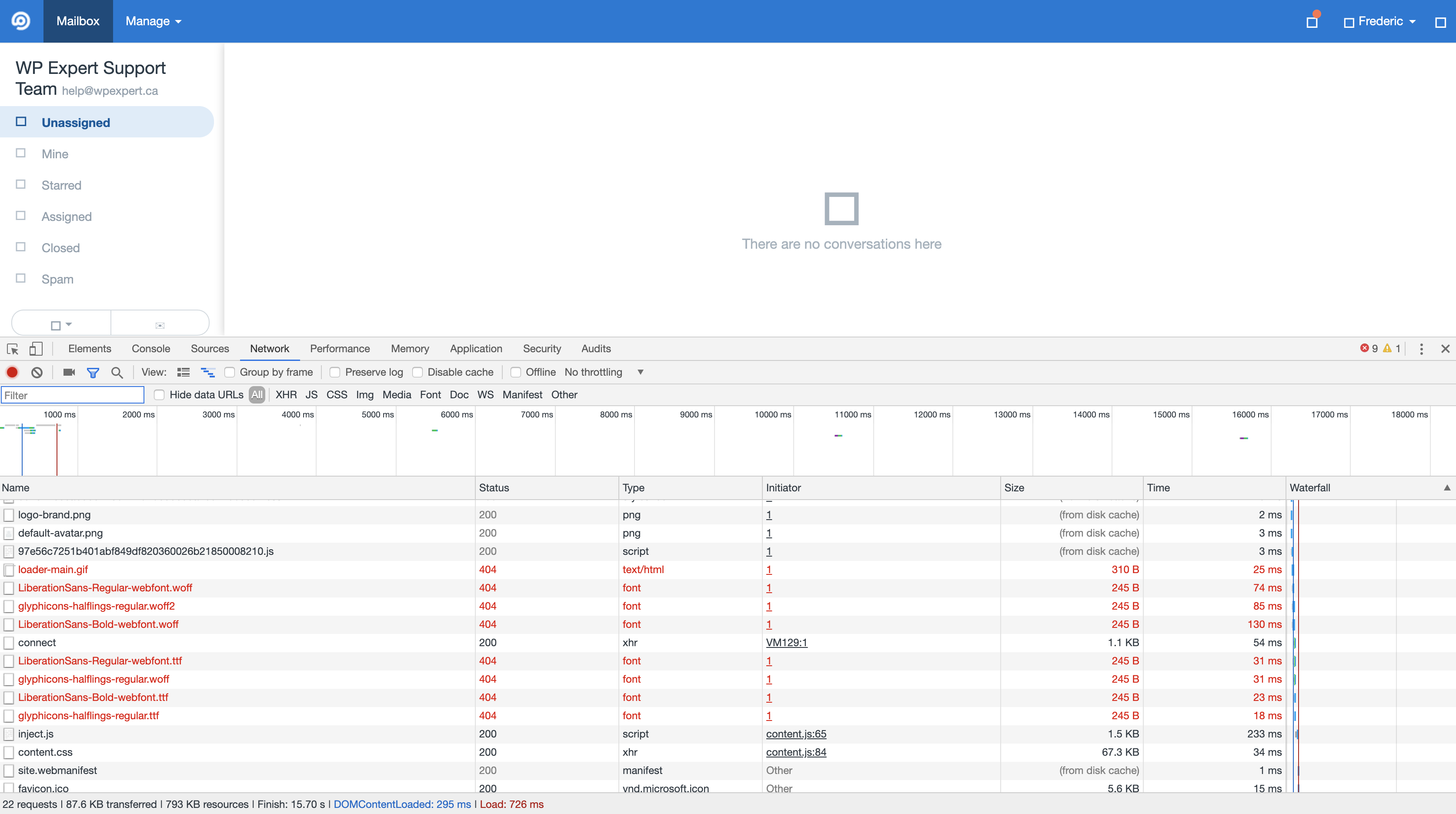This screenshot has height=814, width=1456.
Task: Switch to the Console tab
Action: pyautogui.click(x=151, y=349)
